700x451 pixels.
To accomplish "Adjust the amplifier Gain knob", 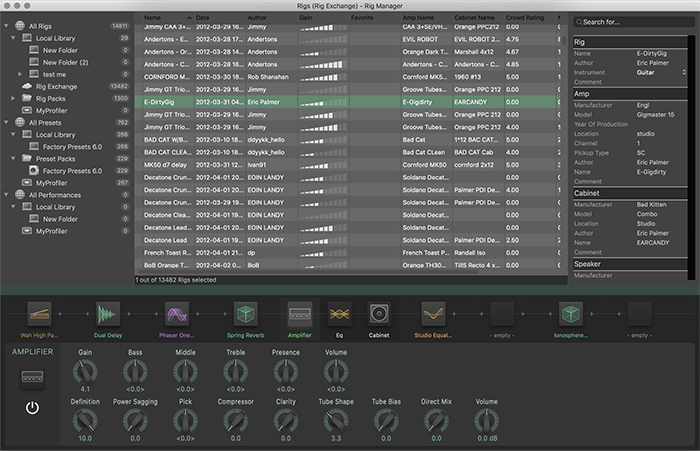I will point(85,372).
